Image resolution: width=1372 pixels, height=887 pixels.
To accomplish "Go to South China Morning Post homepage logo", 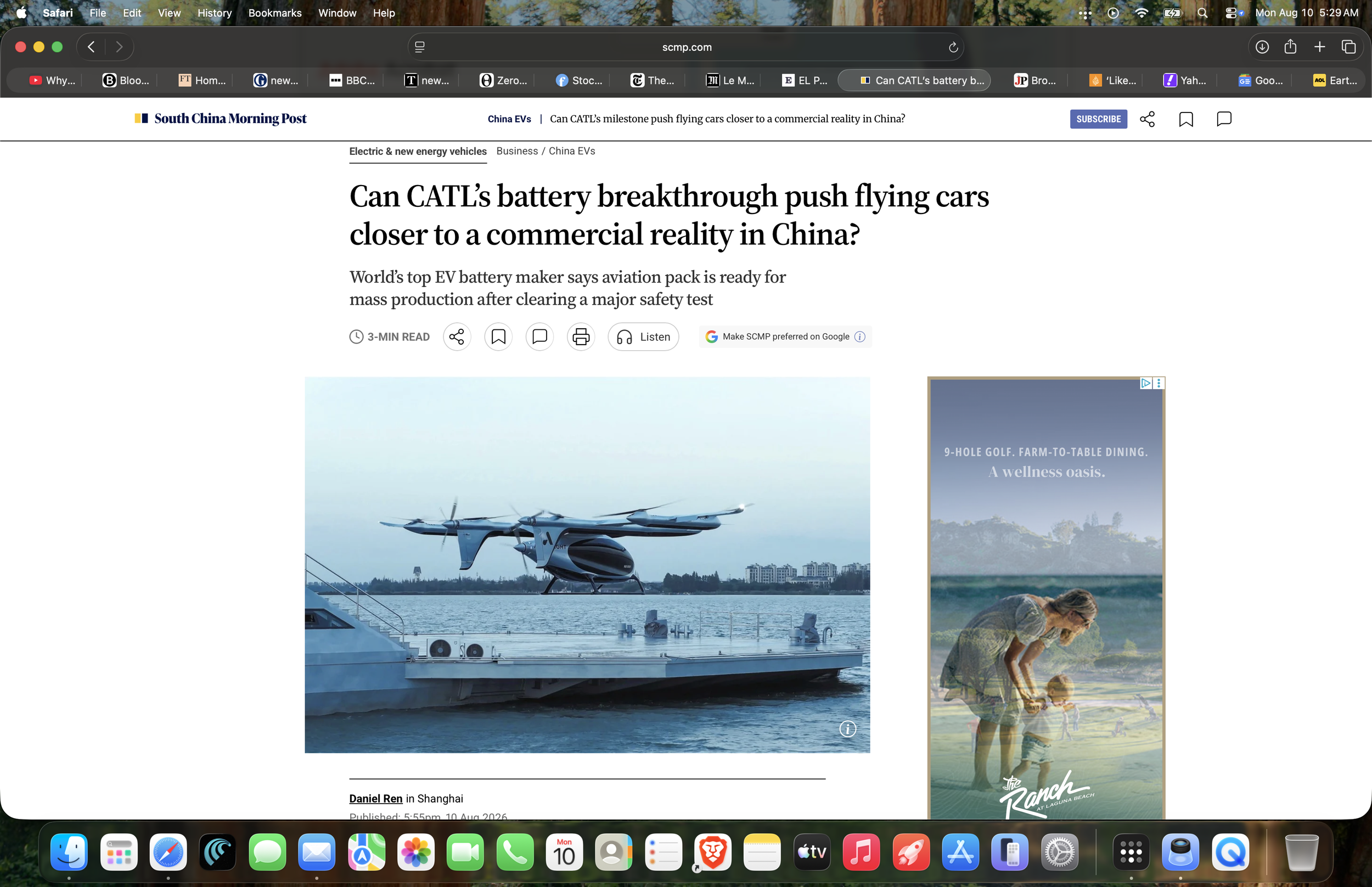I will (221, 119).
